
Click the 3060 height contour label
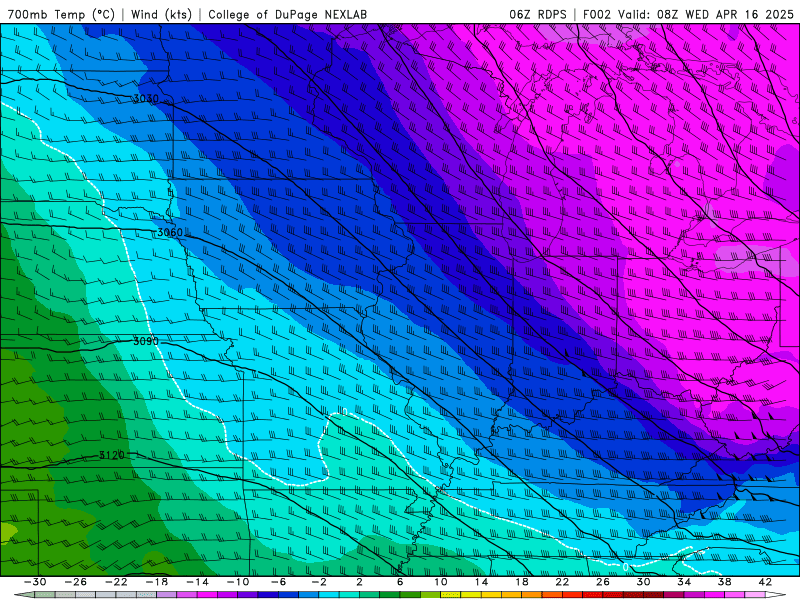point(169,233)
